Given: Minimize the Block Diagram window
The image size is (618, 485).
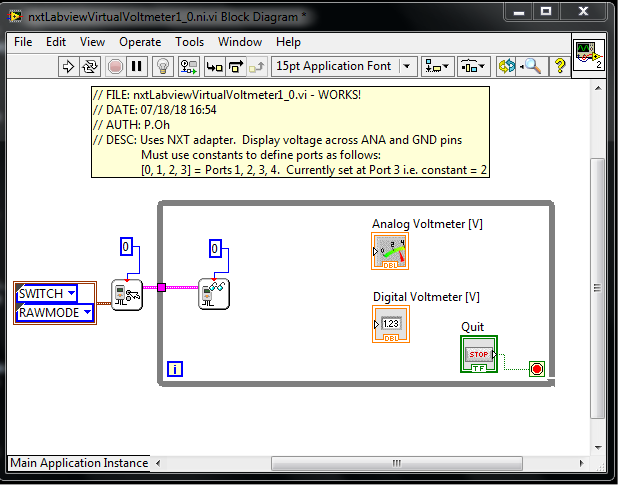Looking at the screenshot, I should (518, 12).
